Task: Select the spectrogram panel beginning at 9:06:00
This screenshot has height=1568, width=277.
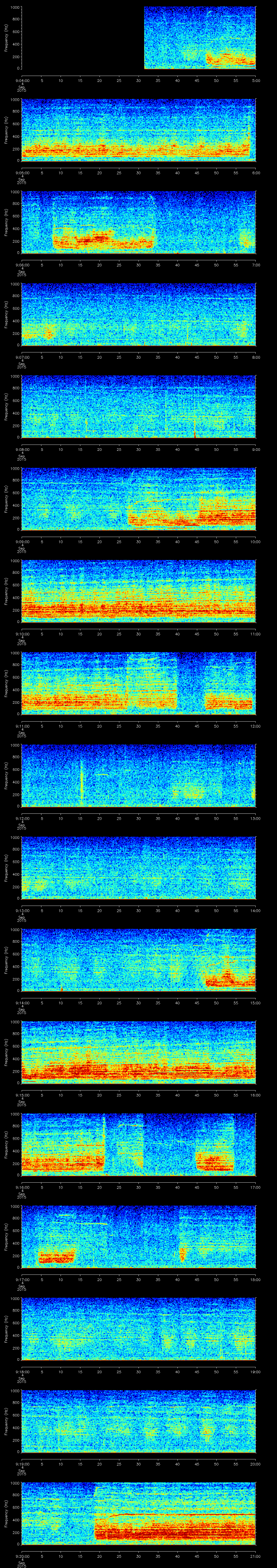Action: [138, 222]
